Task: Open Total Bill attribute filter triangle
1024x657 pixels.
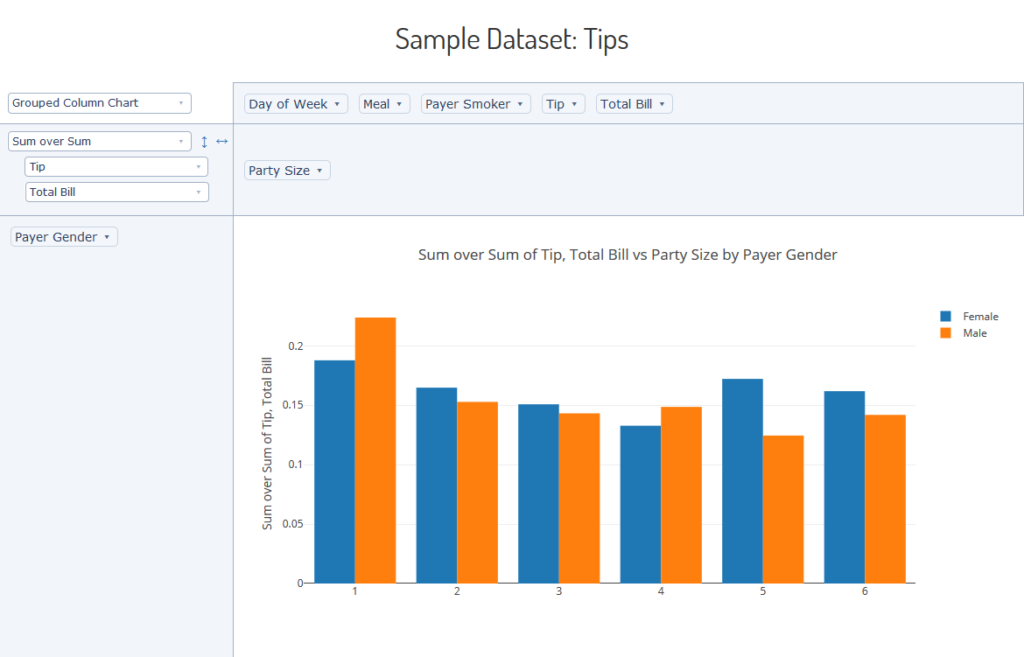Action: click(662, 104)
